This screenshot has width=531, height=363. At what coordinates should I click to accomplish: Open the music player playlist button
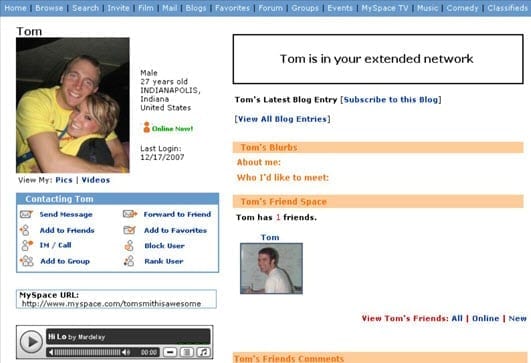(187, 352)
